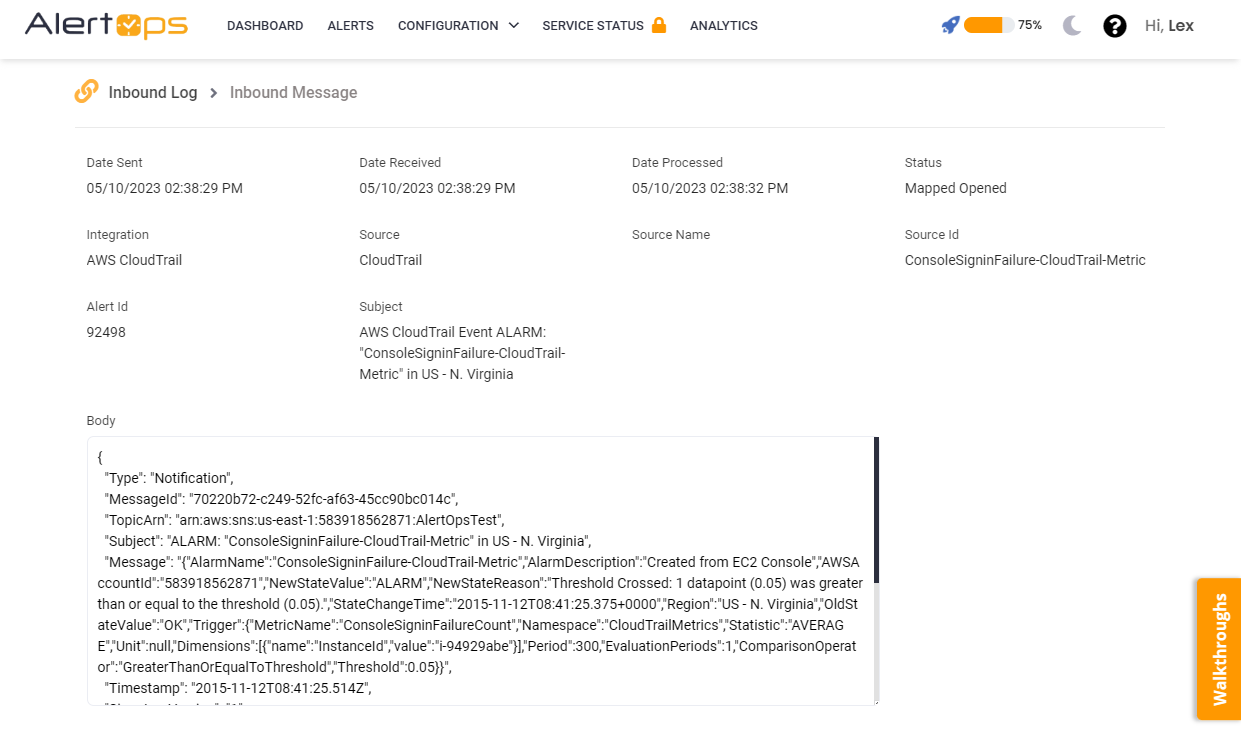Open the Hi, Lex user menu
The width and height of the screenshot is (1241, 746).
tap(1168, 26)
